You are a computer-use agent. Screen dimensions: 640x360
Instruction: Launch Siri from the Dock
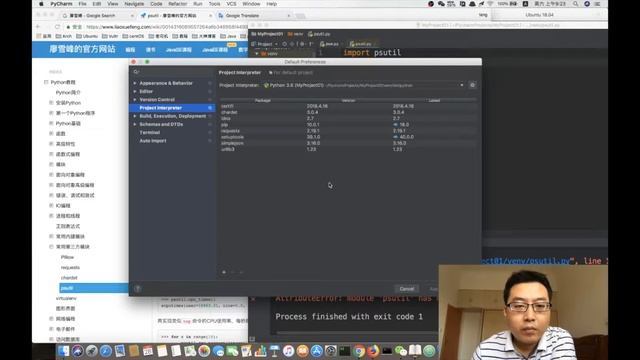point(78,351)
